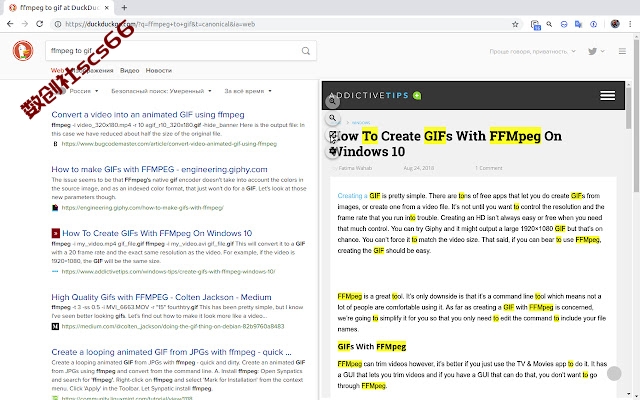This screenshot has width=640, height=400.
Task: Close the ffmpeg to gif tab
Action: (107, 7)
